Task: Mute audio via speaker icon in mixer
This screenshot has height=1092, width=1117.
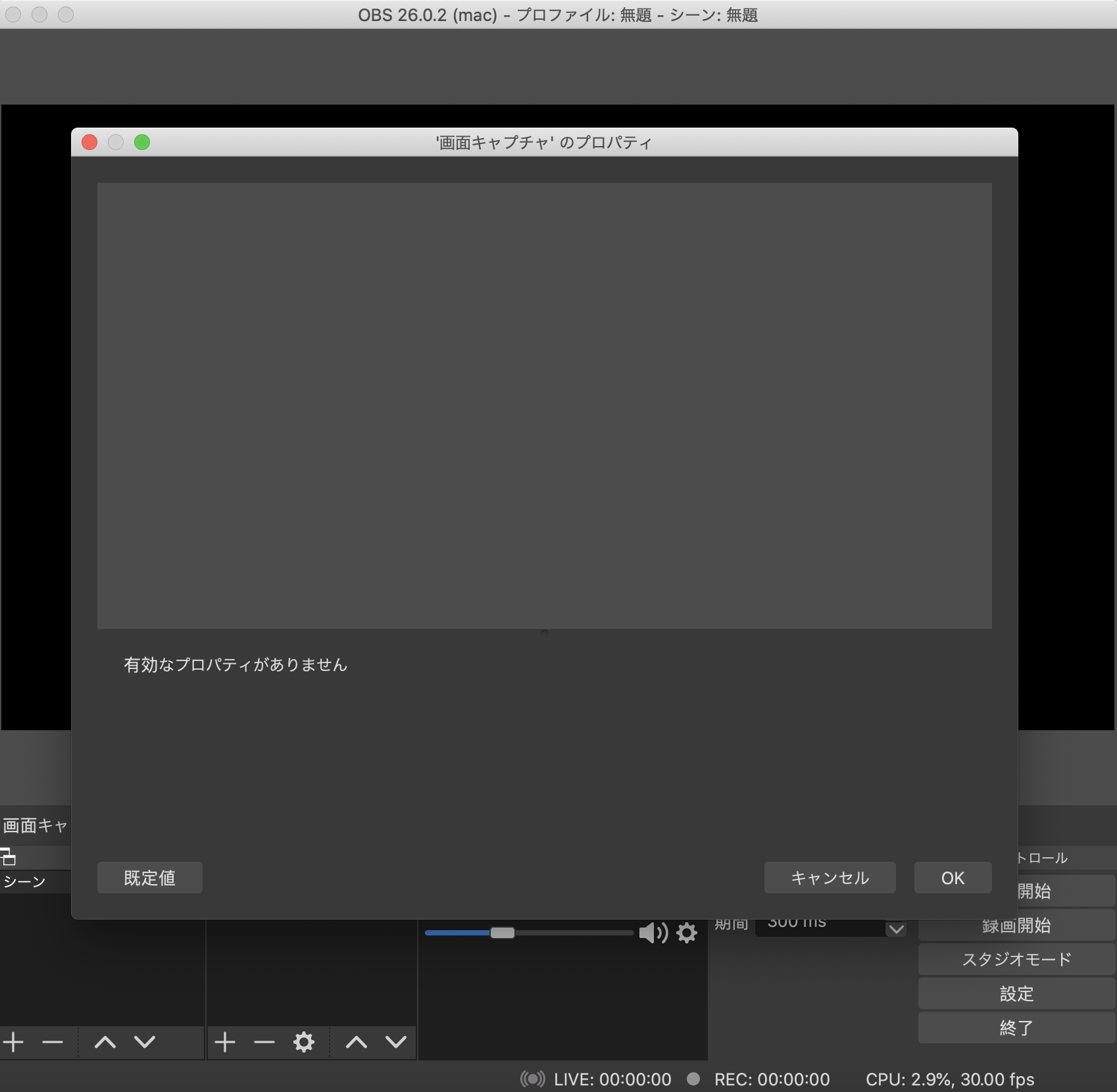Action: (653, 933)
